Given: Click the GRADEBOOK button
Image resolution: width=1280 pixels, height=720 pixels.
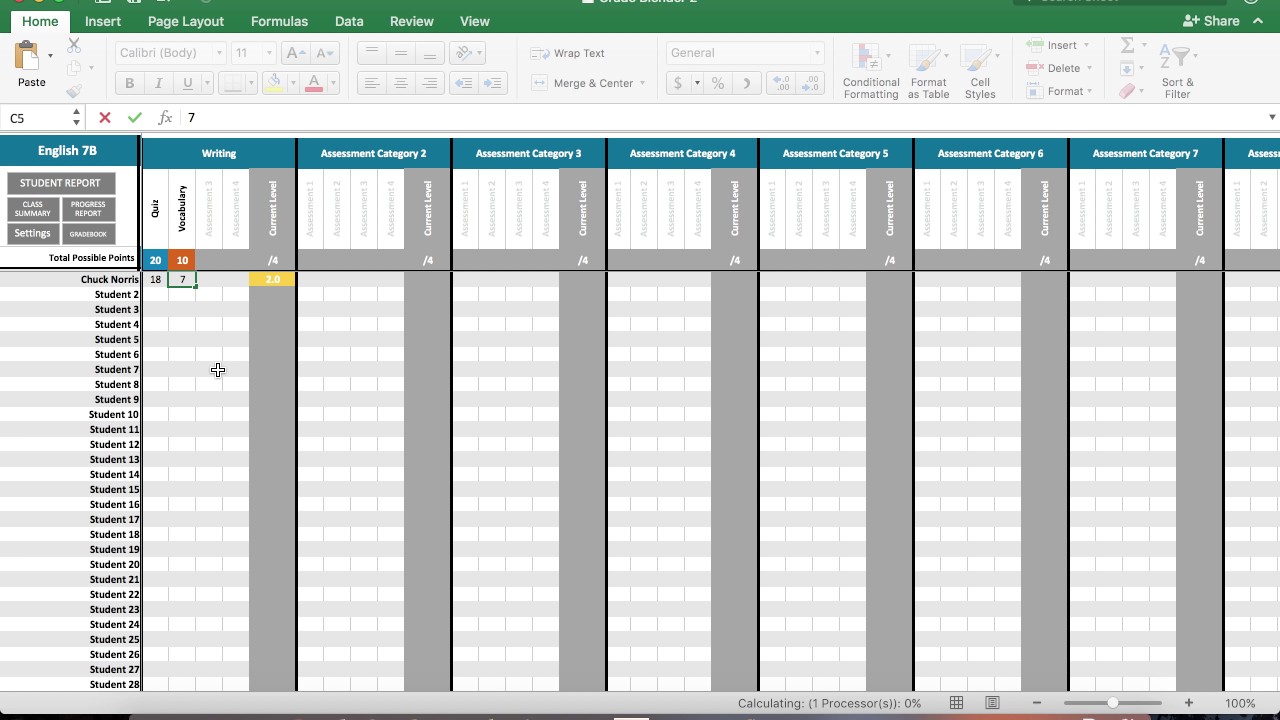Looking at the screenshot, I should point(88,234).
